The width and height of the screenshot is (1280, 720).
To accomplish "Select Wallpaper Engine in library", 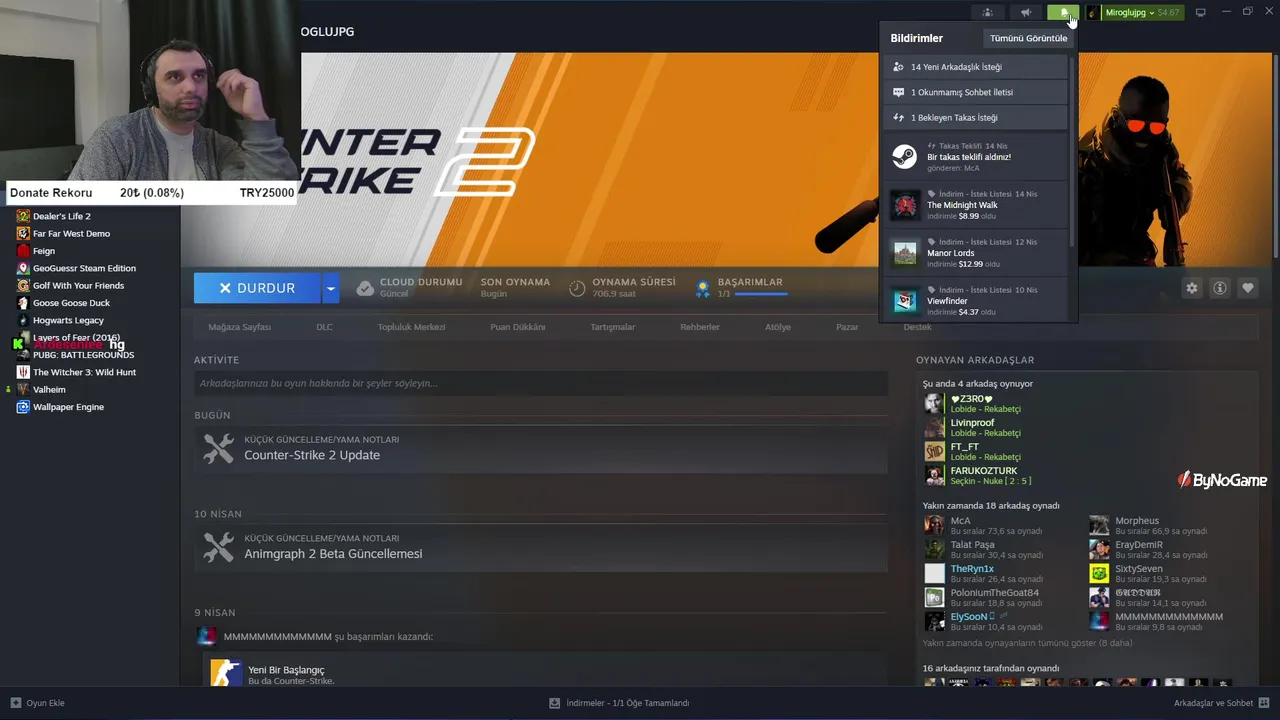I will coord(68,407).
